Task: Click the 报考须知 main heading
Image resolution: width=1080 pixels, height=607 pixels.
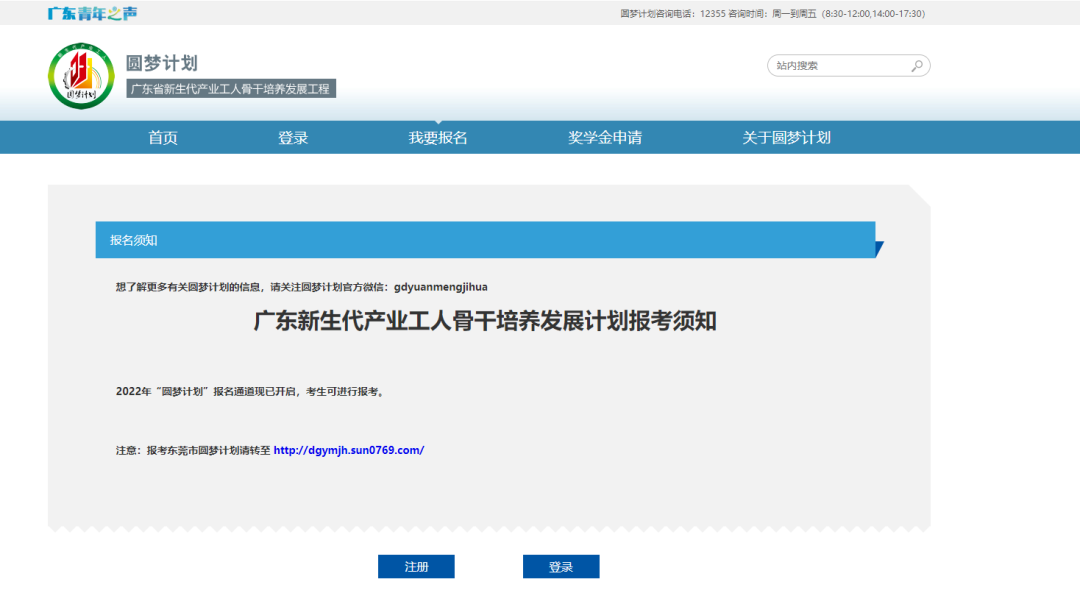Action: tap(485, 321)
